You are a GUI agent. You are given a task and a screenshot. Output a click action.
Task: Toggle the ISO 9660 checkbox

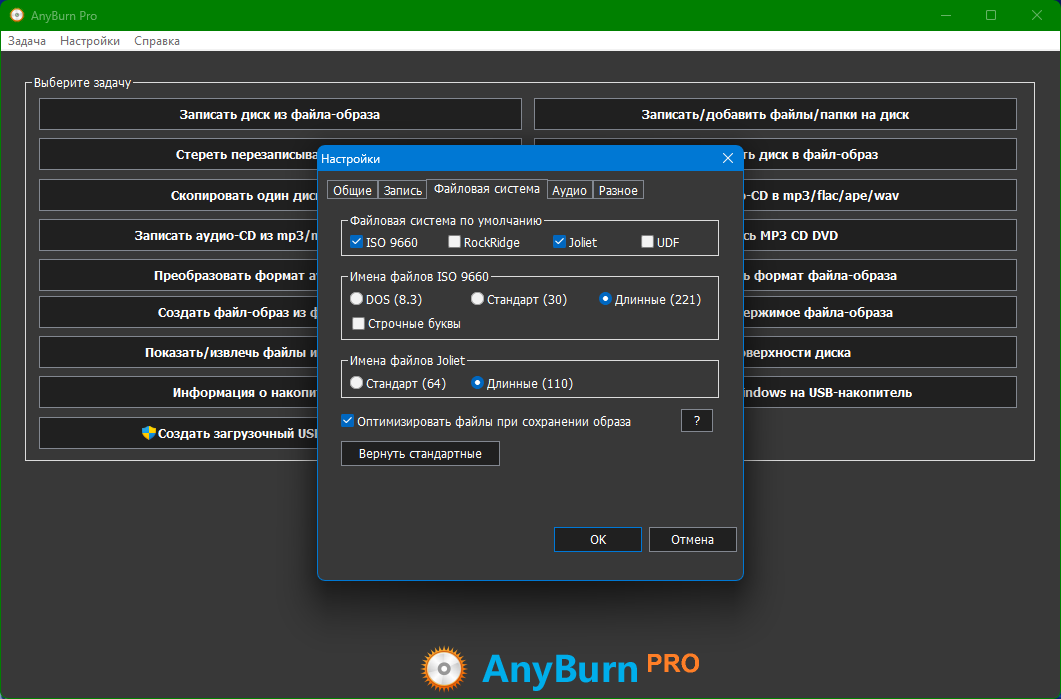click(357, 242)
